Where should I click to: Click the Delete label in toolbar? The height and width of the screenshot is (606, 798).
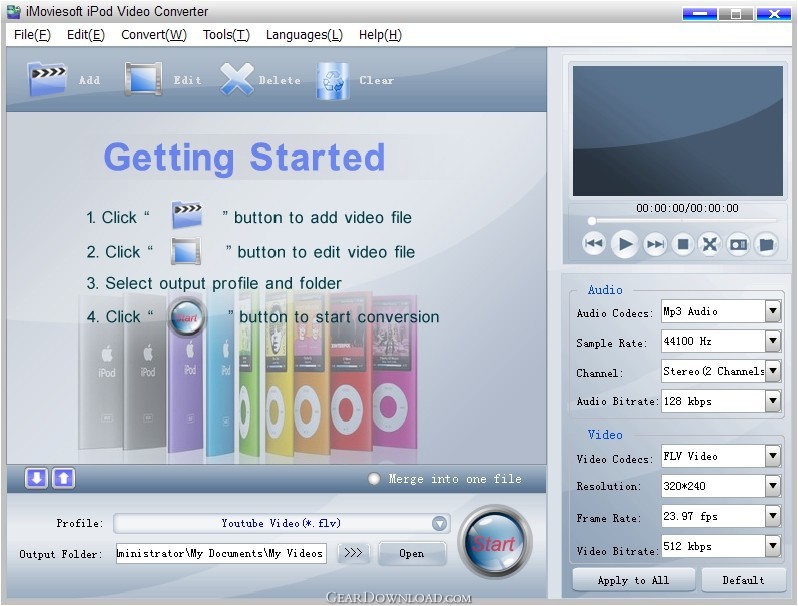click(x=279, y=80)
